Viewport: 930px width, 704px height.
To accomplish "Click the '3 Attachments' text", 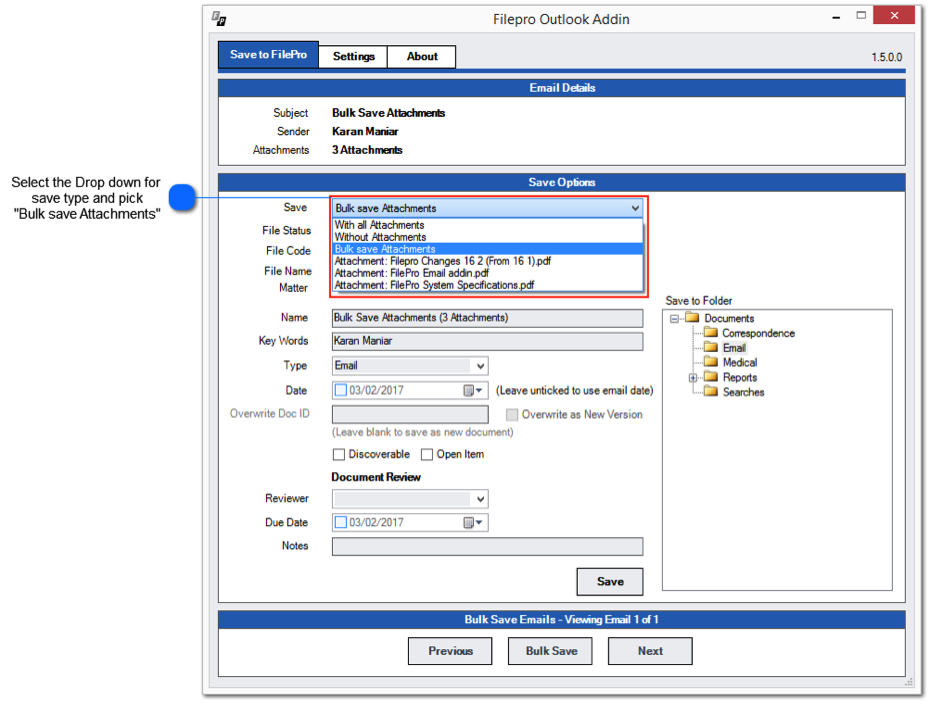I will click(x=367, y=150).
